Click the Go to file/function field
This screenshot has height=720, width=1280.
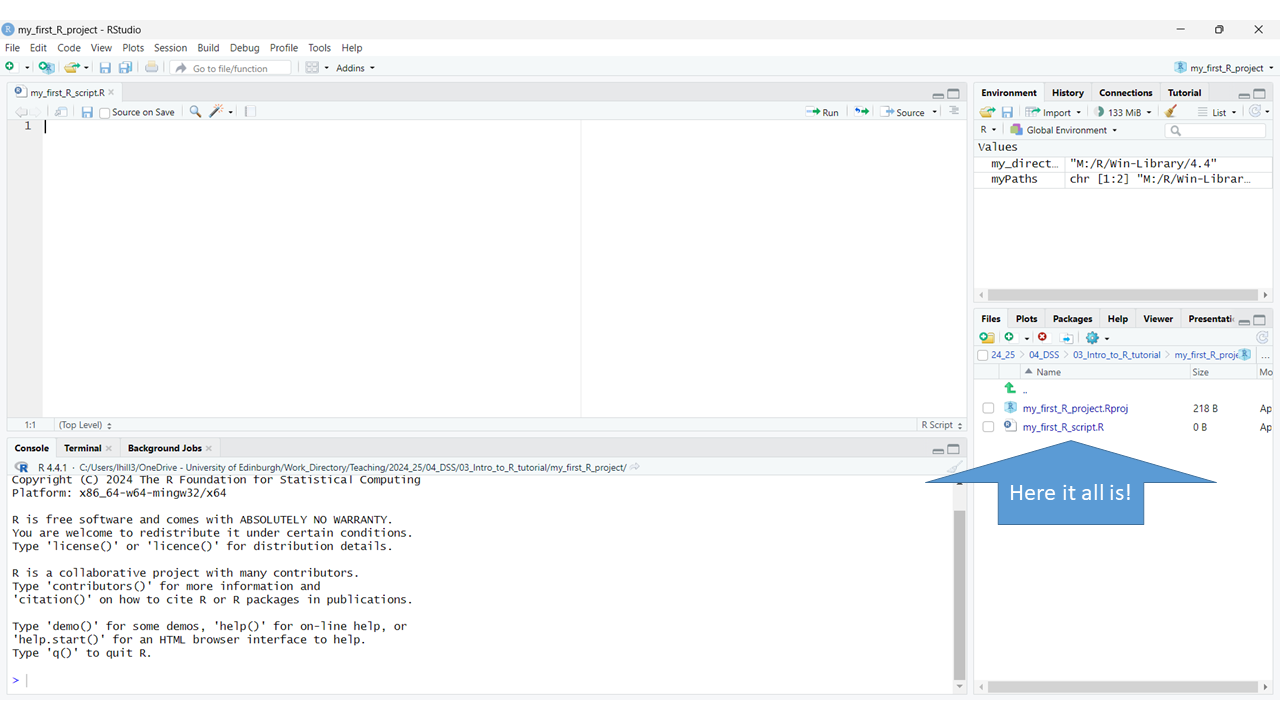pos(232,68)
